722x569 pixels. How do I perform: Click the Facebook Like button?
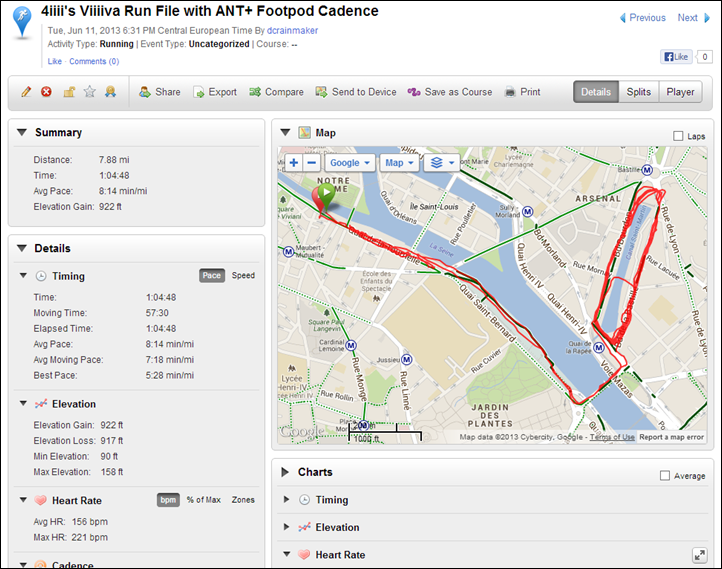click(x=676, y=57)
